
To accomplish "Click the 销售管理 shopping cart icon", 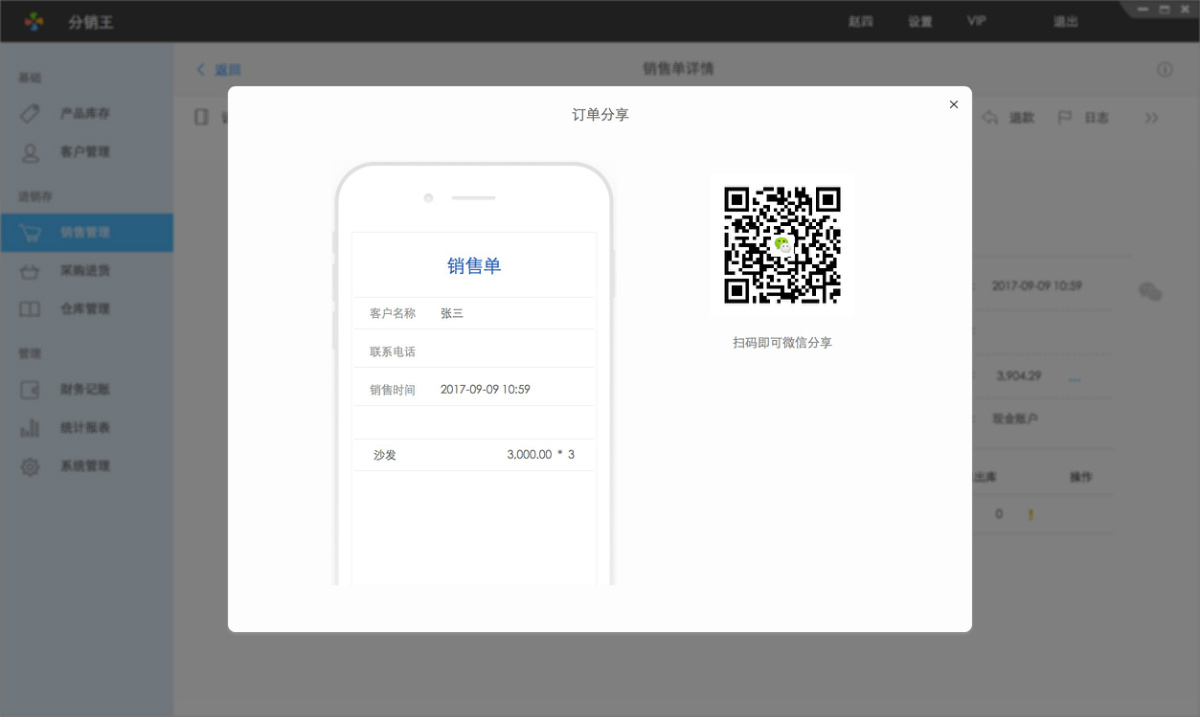I will (30, 230).
